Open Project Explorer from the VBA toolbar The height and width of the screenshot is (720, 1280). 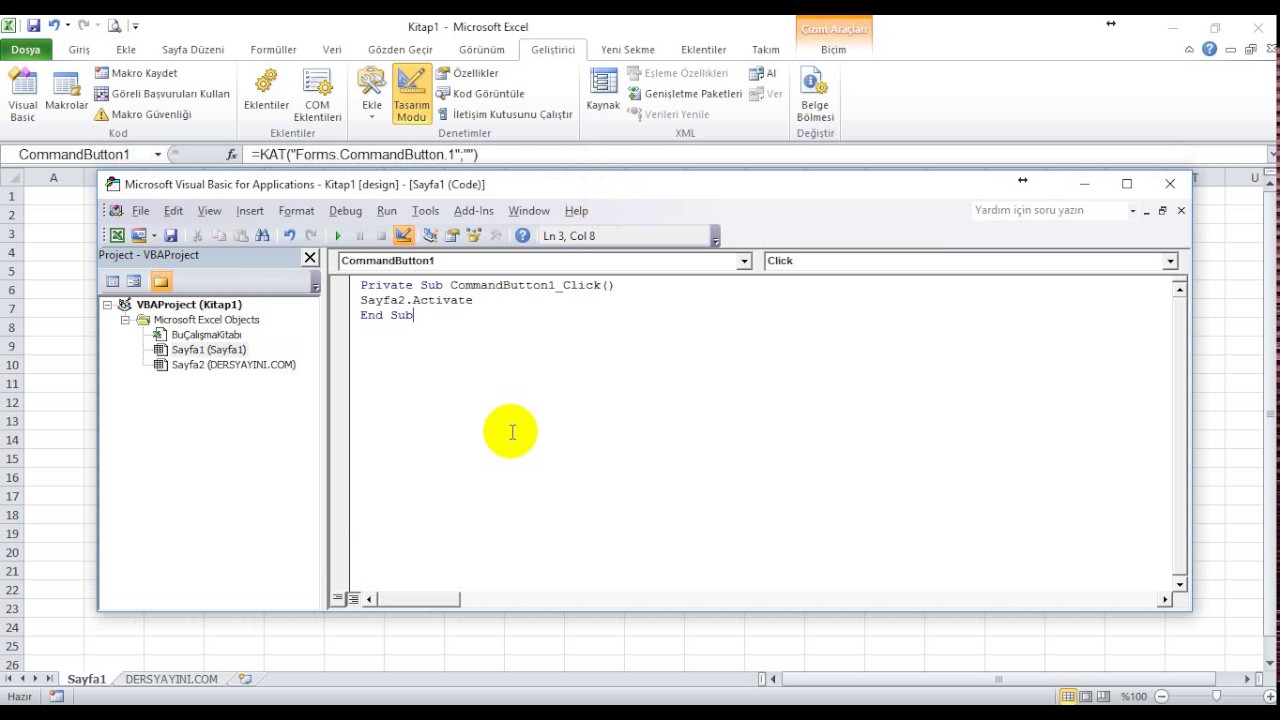point(430,236)
